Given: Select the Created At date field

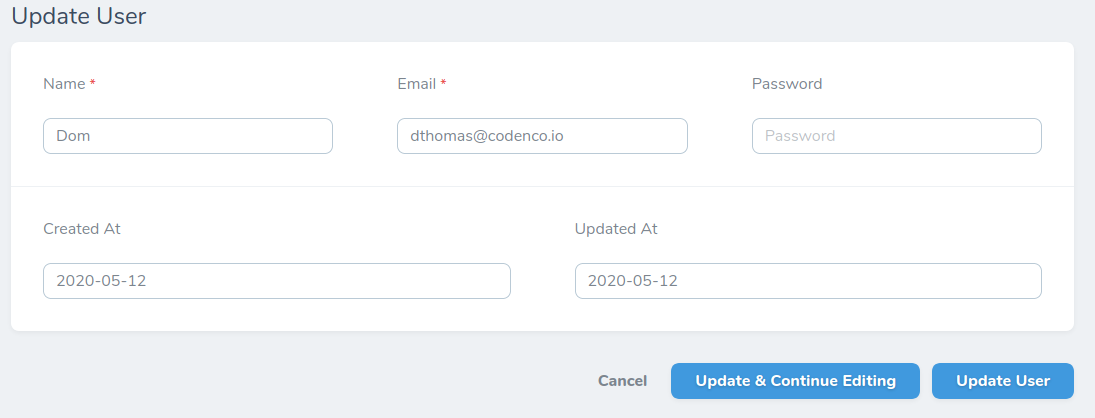Looking at the screenshot, I should point(276,281).
